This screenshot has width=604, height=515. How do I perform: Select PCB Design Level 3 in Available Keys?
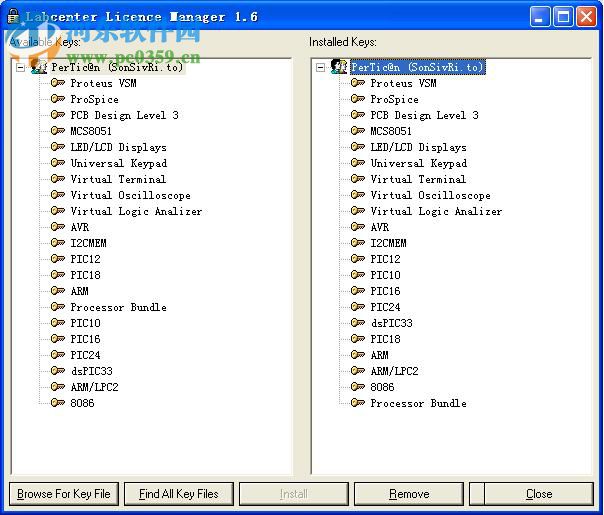124,115
